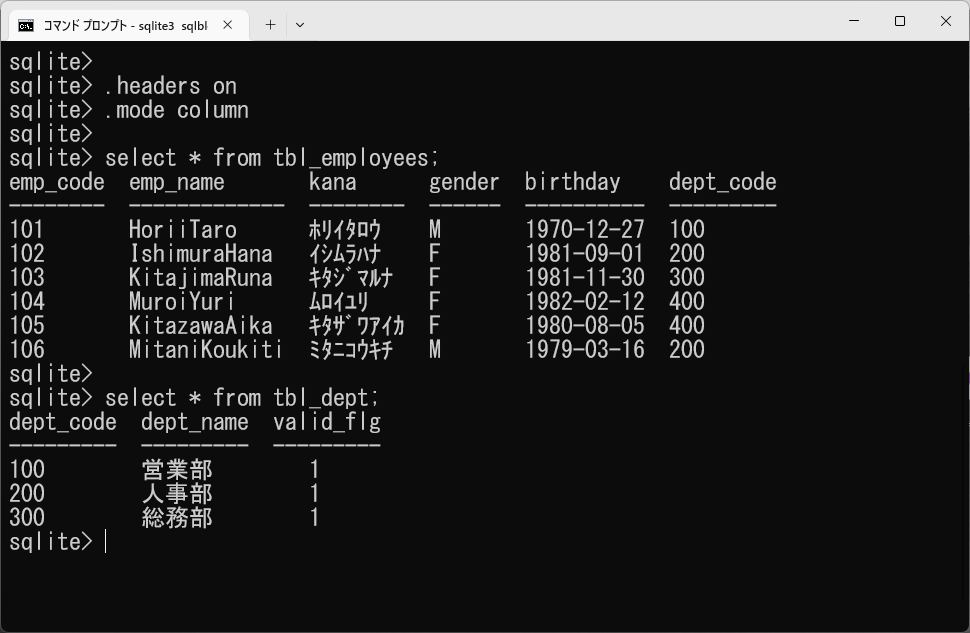
Task: Click the Command Prompt icon in the tab
Action: [26, 25]
